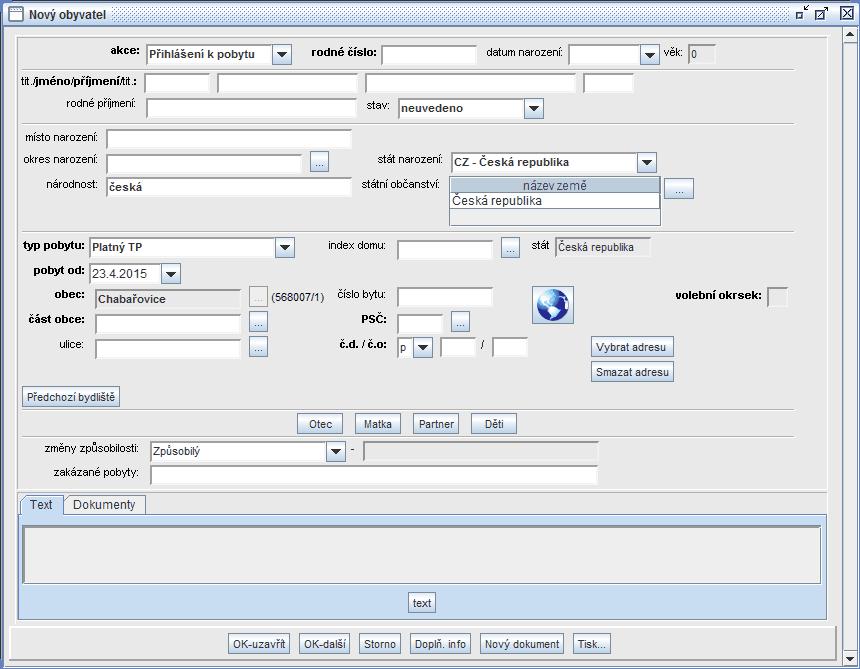The width and height of the screenshot is (860, 669).
Task: Click Storno button
Action: (x=380, y=644)
